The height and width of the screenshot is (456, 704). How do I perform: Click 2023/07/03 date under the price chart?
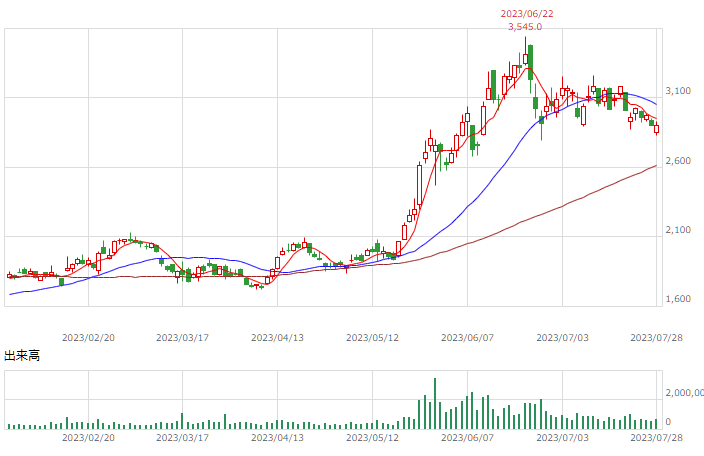(562, 338)
